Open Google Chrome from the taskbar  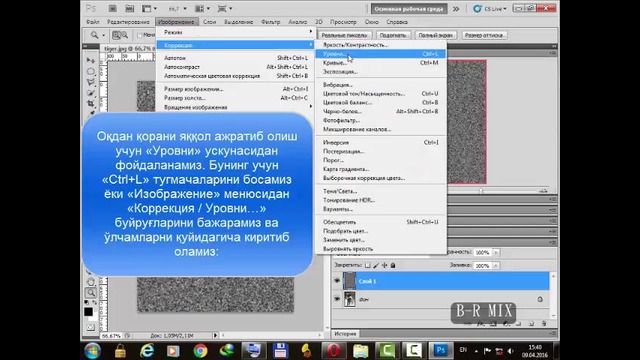(x=200, y=350)
